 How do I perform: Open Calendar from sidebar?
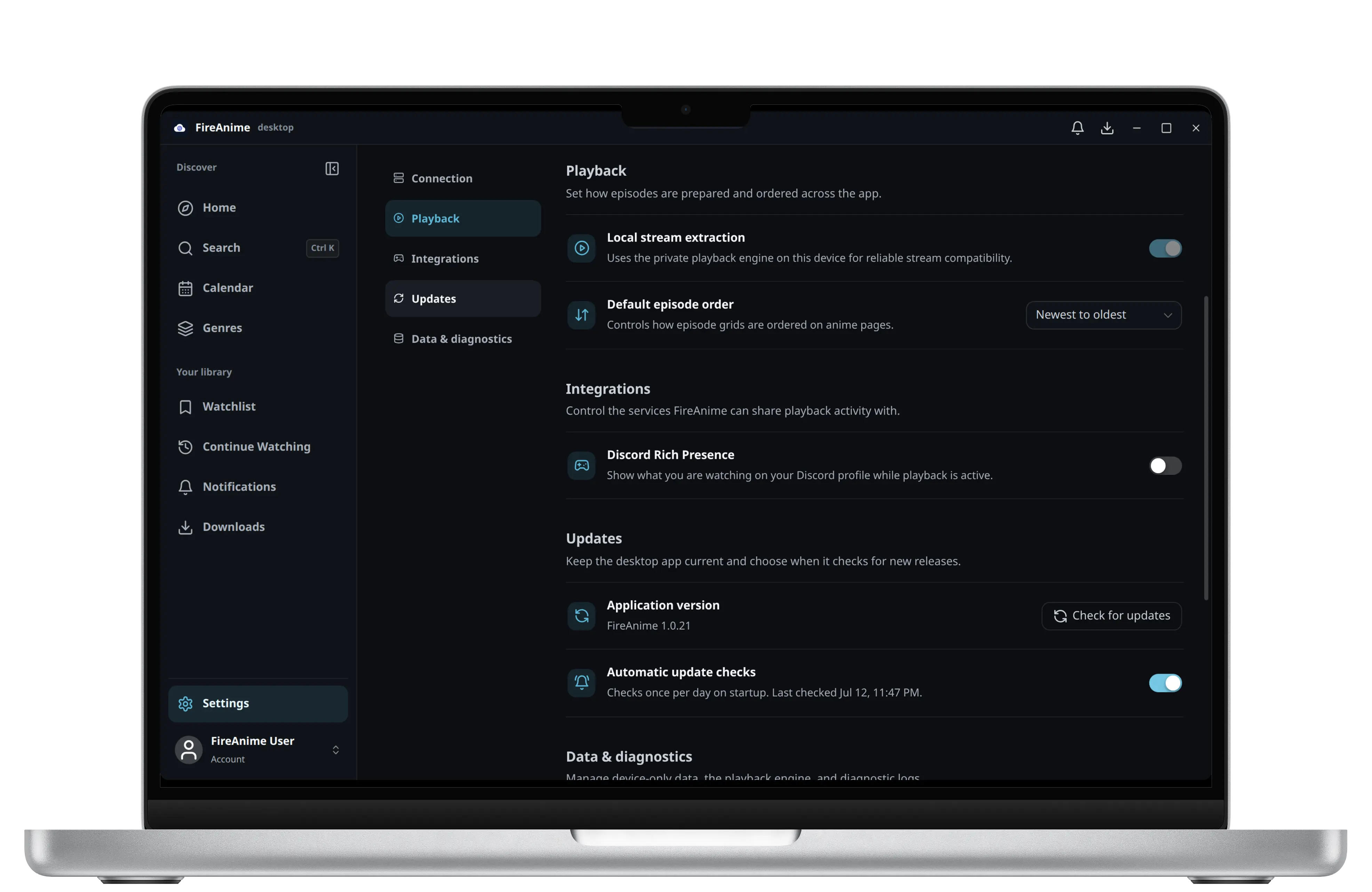click(x=258, y=288)
